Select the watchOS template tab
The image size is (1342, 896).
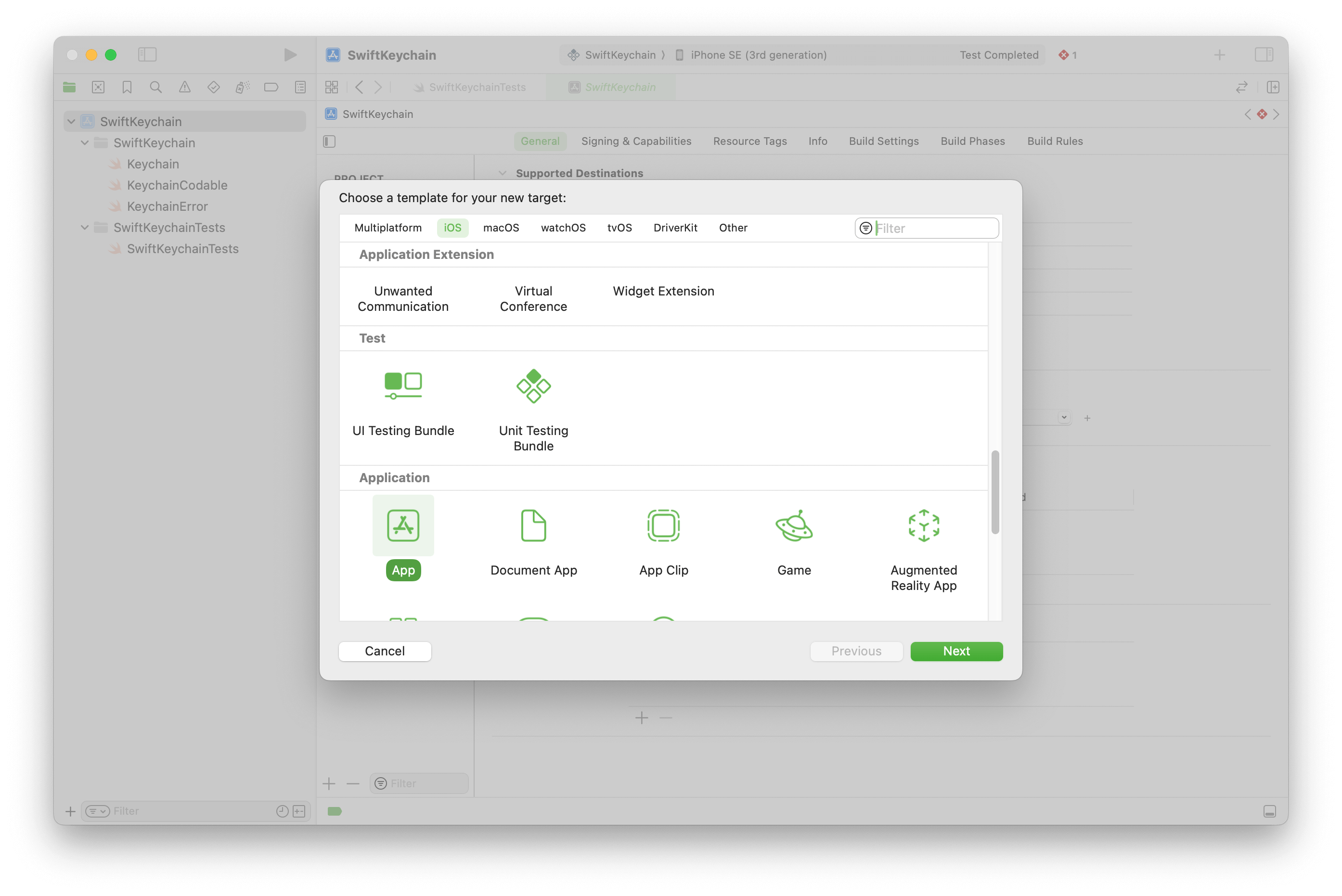(563, 228)
